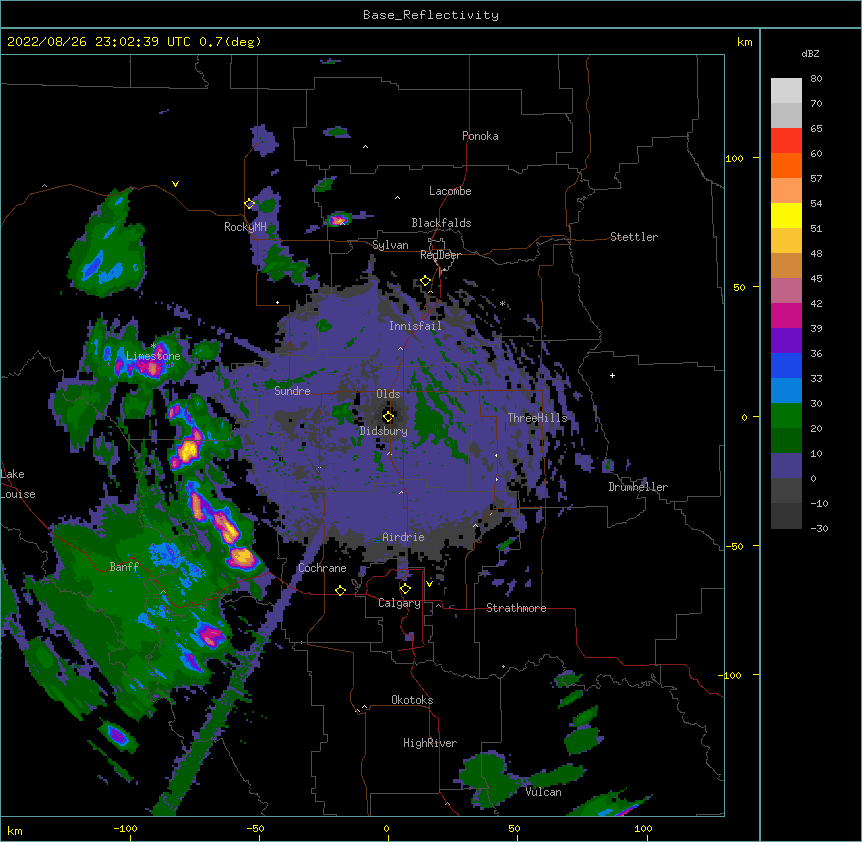Pick the light gray 70-80 dBZ legend band
The height and width of the screenshot is (842, 862).
click(x=786, y=91)
